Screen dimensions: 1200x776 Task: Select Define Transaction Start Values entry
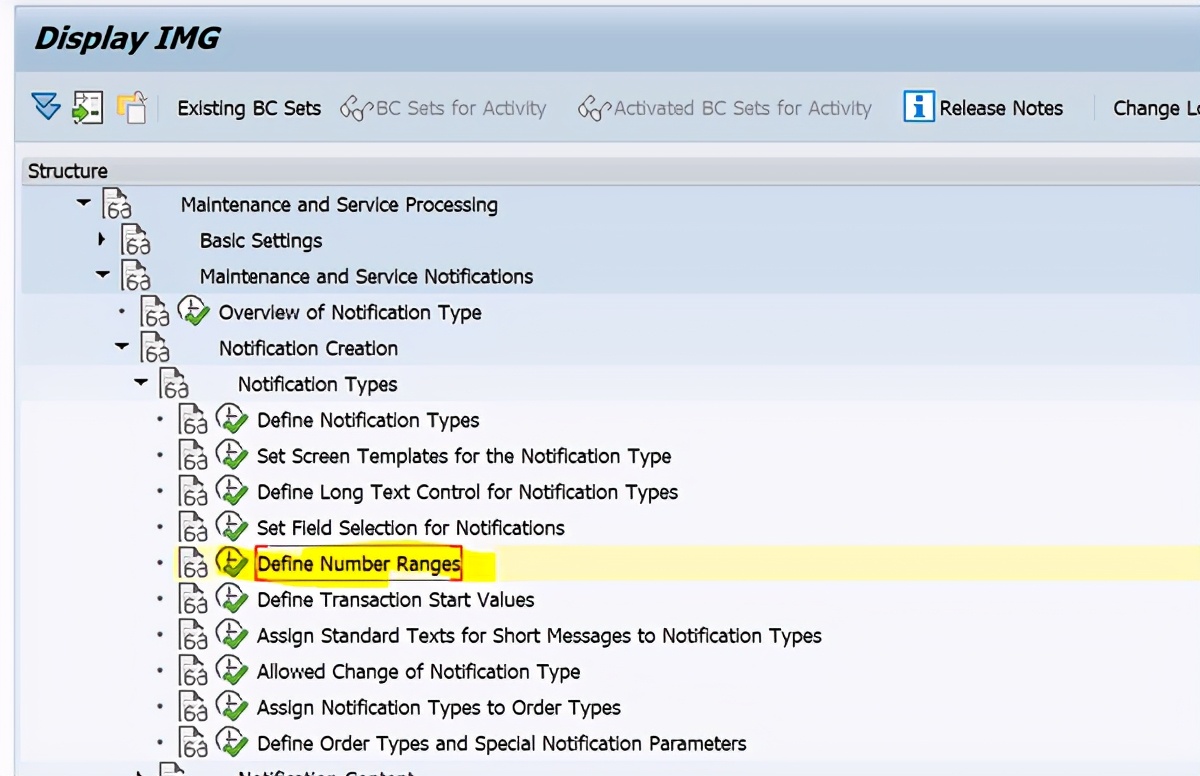click(x=395, y=601)
